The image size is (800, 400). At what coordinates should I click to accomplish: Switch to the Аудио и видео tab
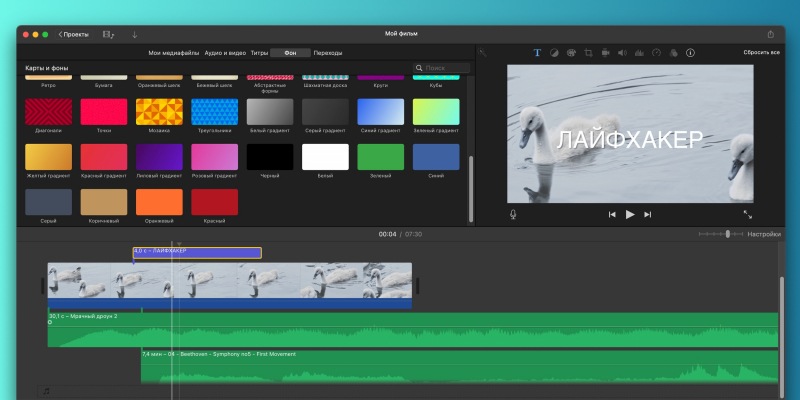point(225,53)
